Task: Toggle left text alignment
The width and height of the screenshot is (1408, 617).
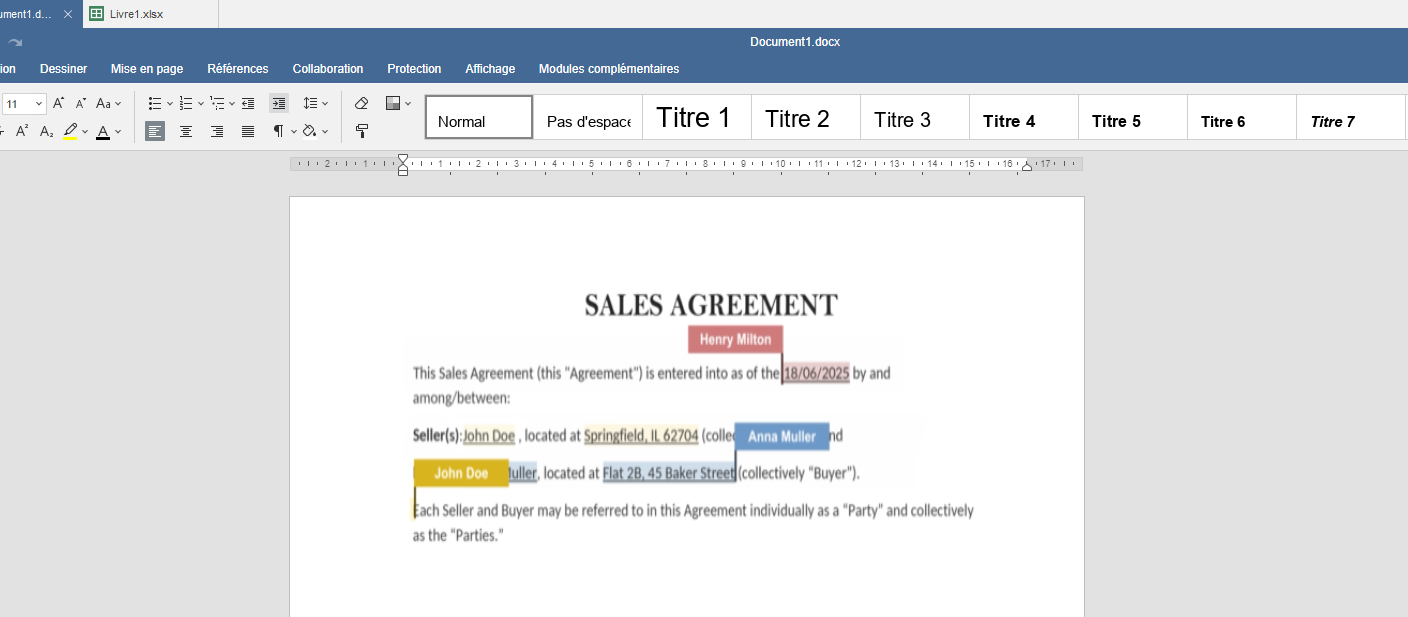Action: tap(155, 131)
